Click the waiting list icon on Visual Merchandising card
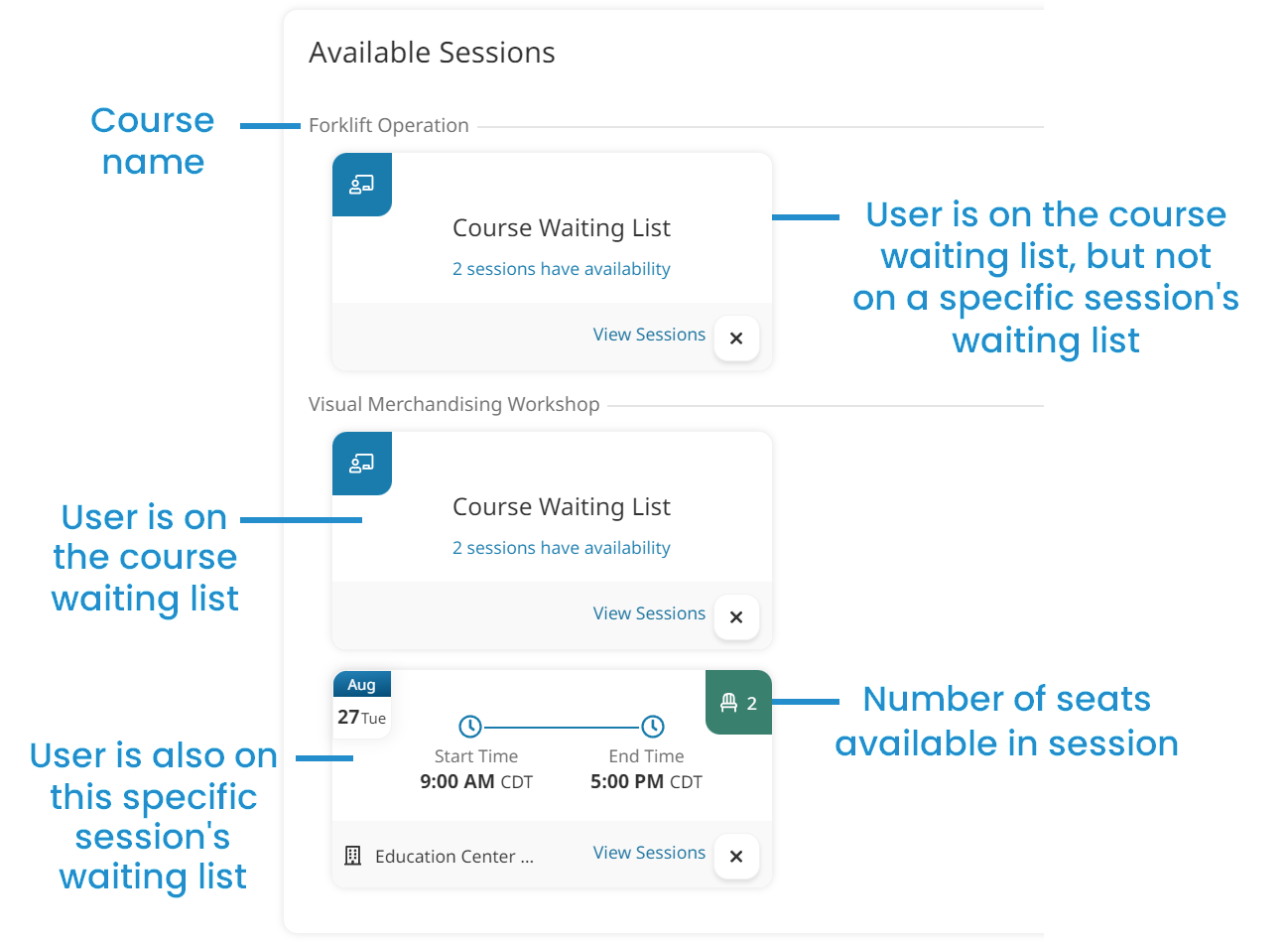The image size is (1288, 943). point(361,464)
